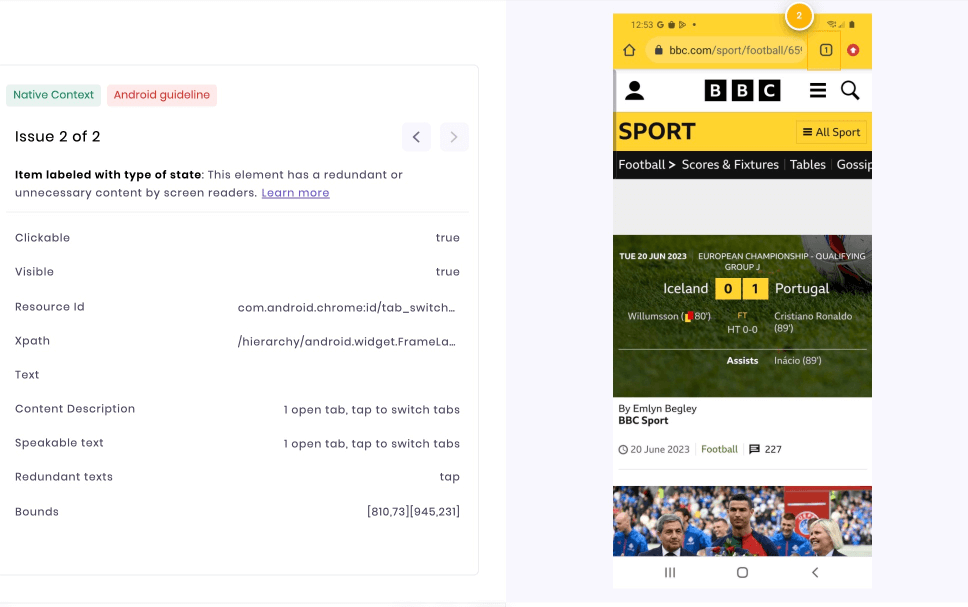Open the BBC account profile icon

click(x=635, y=91)
